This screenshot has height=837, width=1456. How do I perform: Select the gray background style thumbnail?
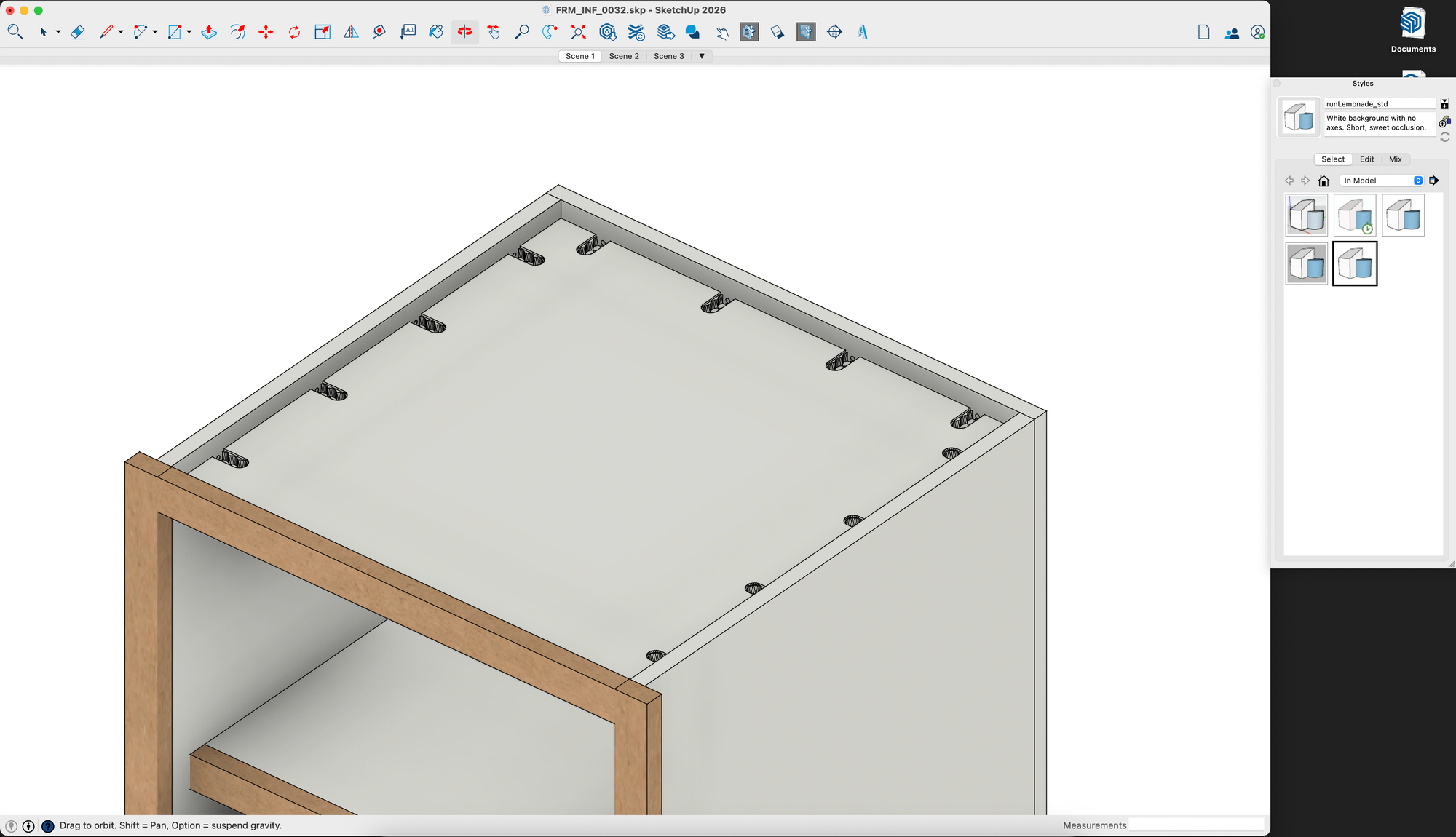[x=1306, y=263]
